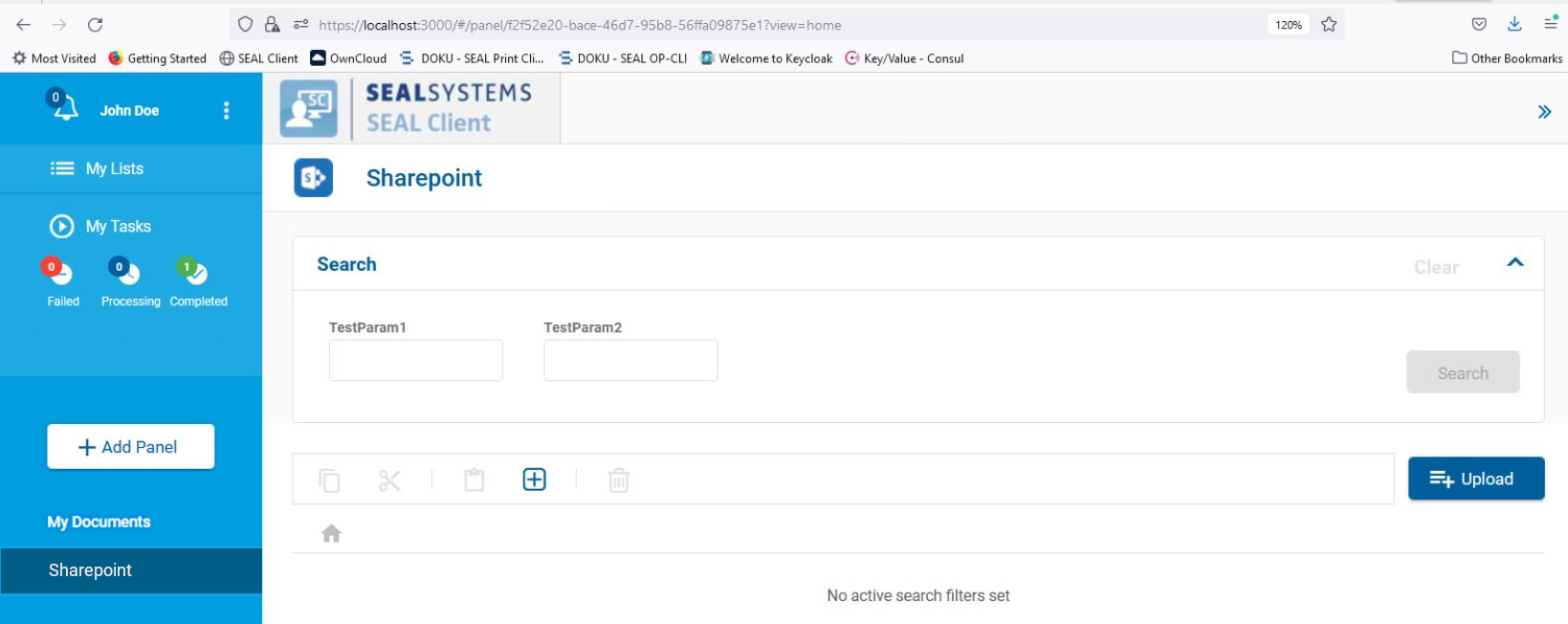This screenshot has width=1568, height=624.
Task: Open the user menu three-dots icon
Action: click(227, 111)
